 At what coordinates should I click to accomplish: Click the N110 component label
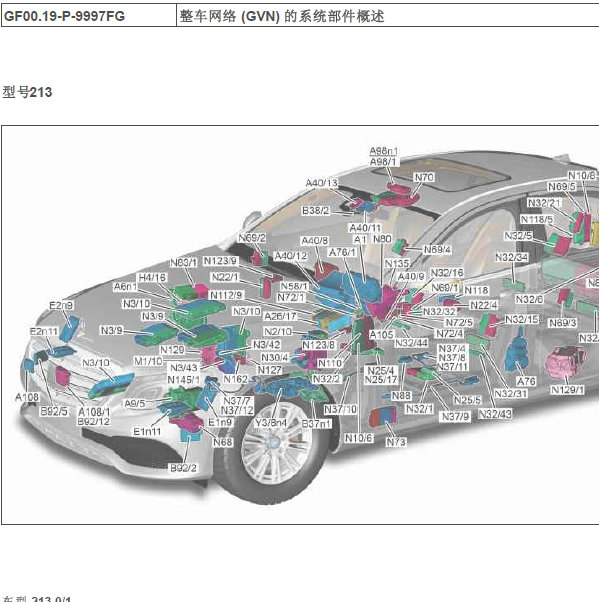(330, 364)
